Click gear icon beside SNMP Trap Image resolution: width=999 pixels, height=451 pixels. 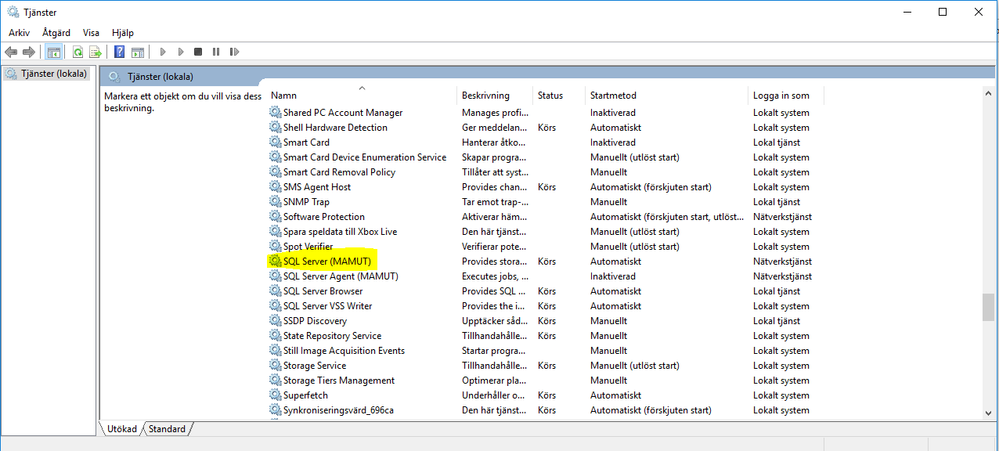(275, 201)
